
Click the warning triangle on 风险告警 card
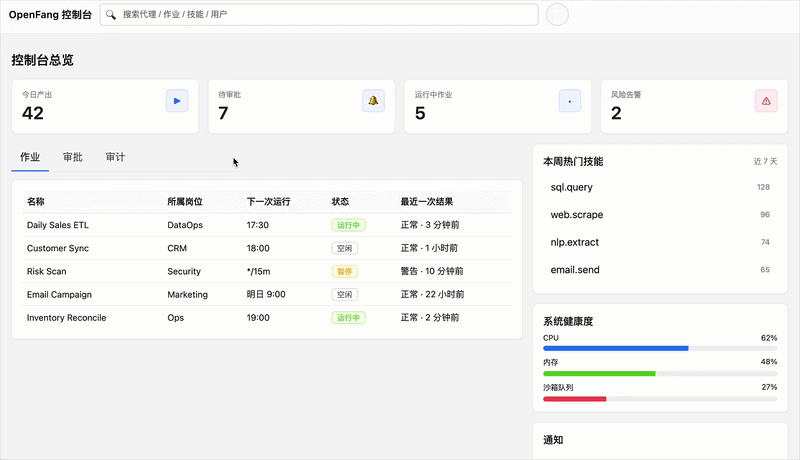tap(765, 101)
